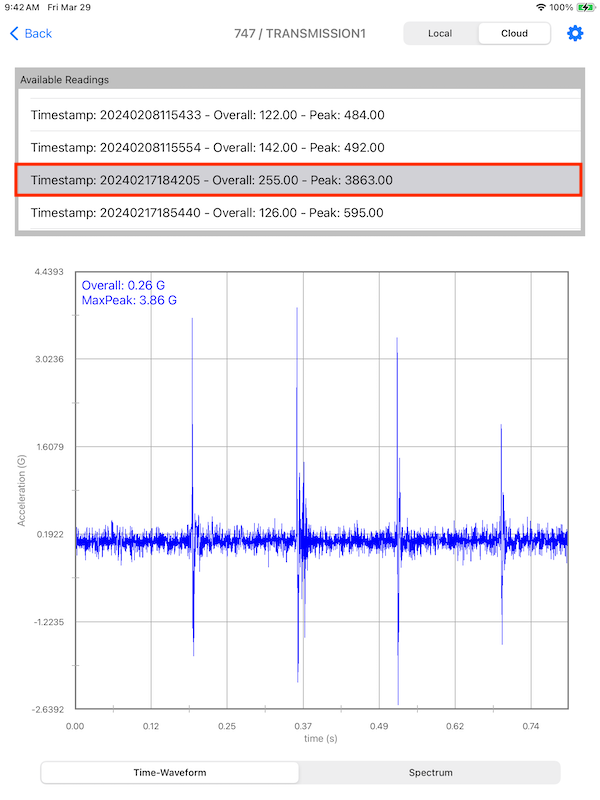600x800 pixels.
Task: Select reading with timestamp 20240217185440
Action: pos(299,213)
